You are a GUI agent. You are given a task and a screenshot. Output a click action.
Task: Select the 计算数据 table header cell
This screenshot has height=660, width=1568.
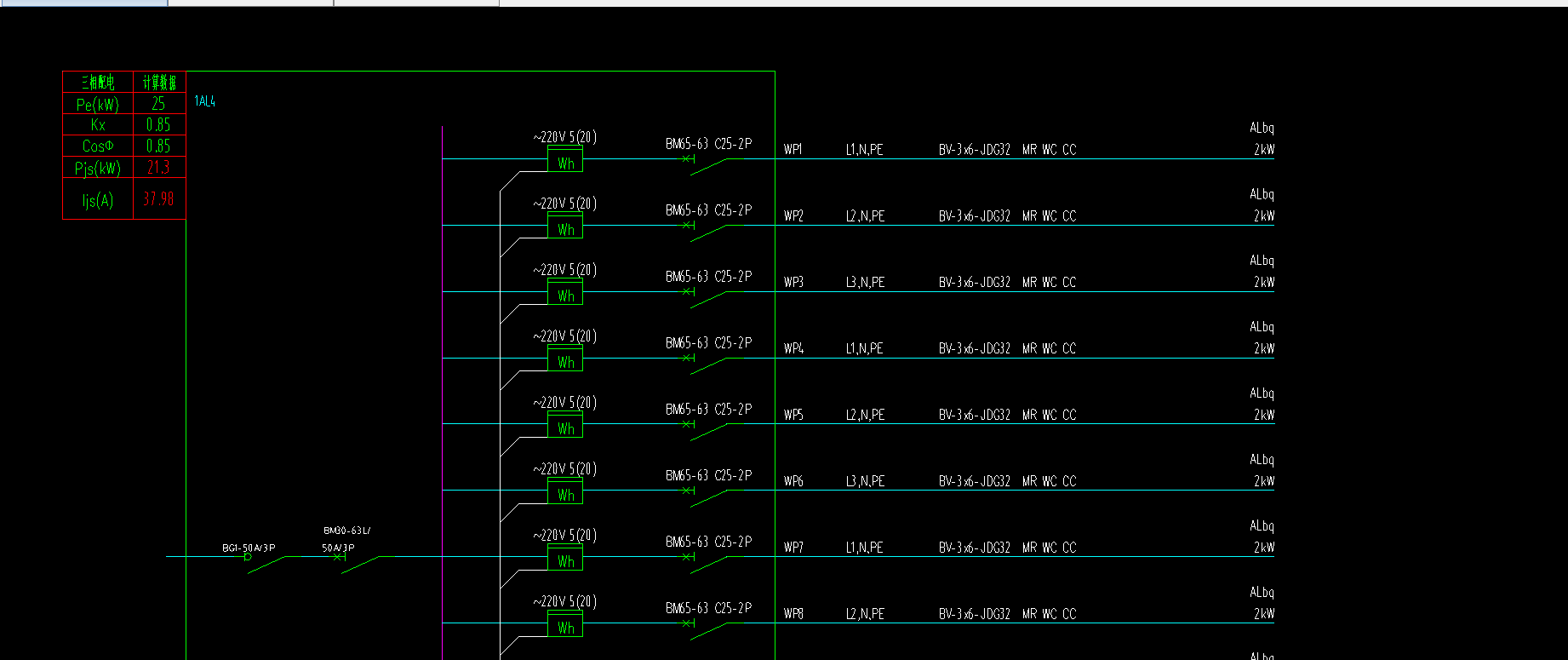159,82
